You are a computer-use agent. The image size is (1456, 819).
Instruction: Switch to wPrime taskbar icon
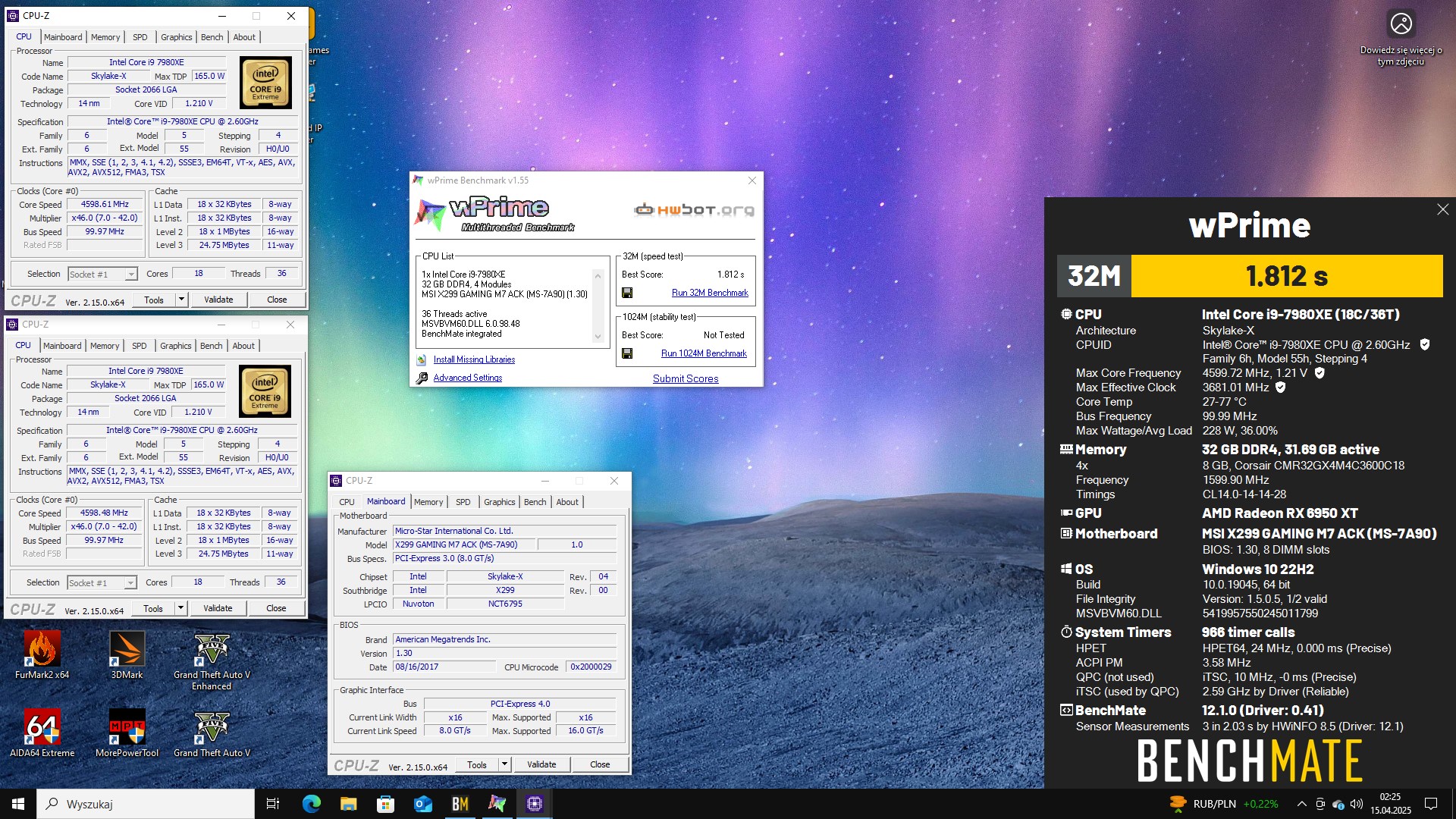[x=497, y=804]
